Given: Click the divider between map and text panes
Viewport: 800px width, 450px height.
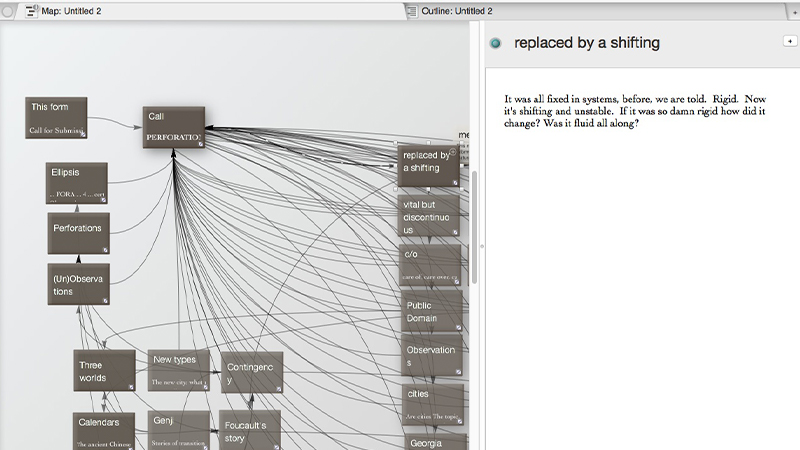Looking at the screenshot, I should 481,246.
